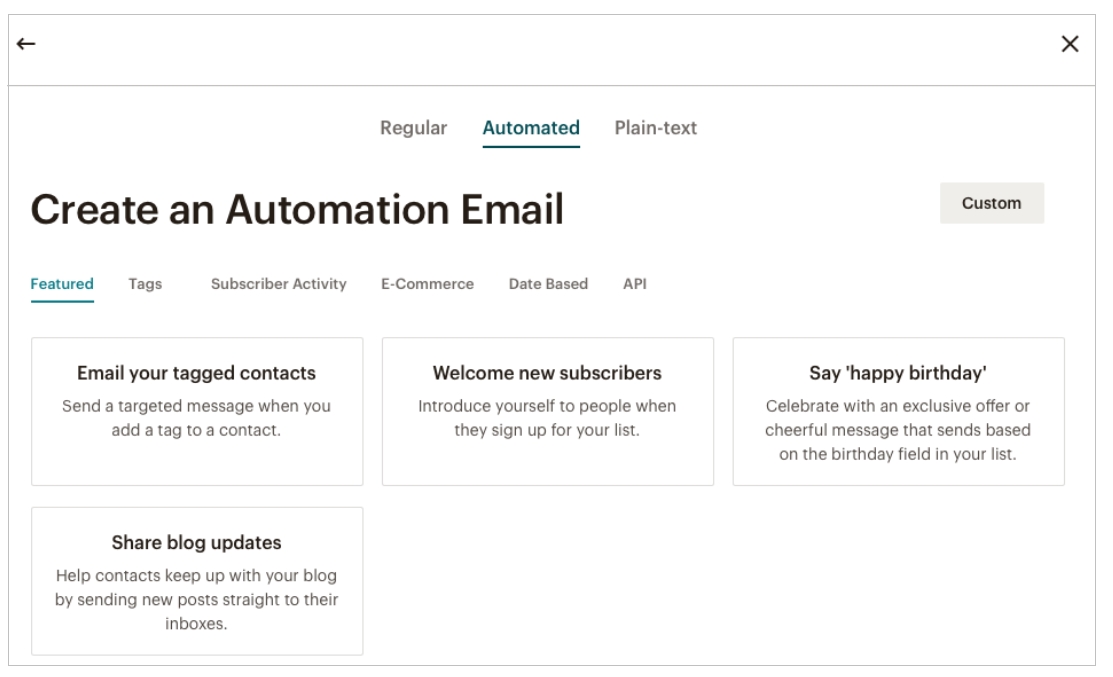Close the automation email dialog

click(x=1069, y=45)
